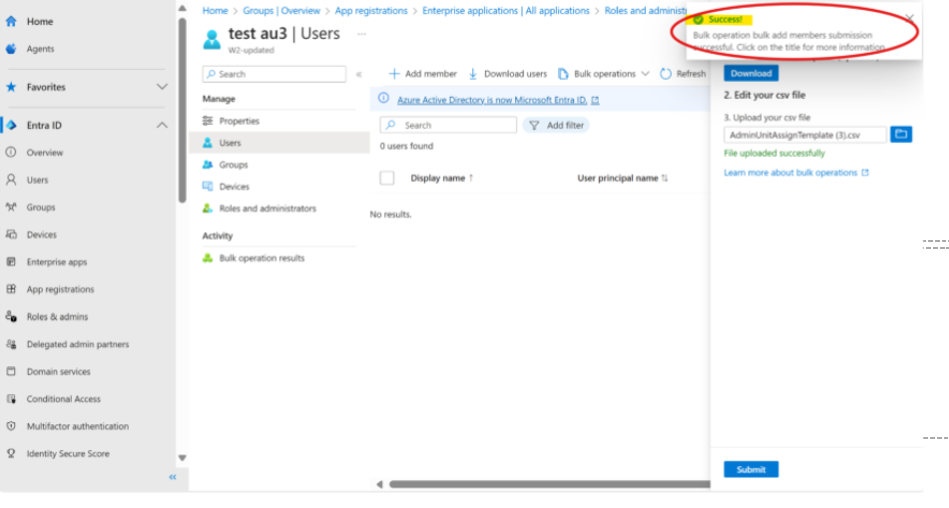
Task: Click the sidebar scroll-up arrow
Action: point(182,8)
